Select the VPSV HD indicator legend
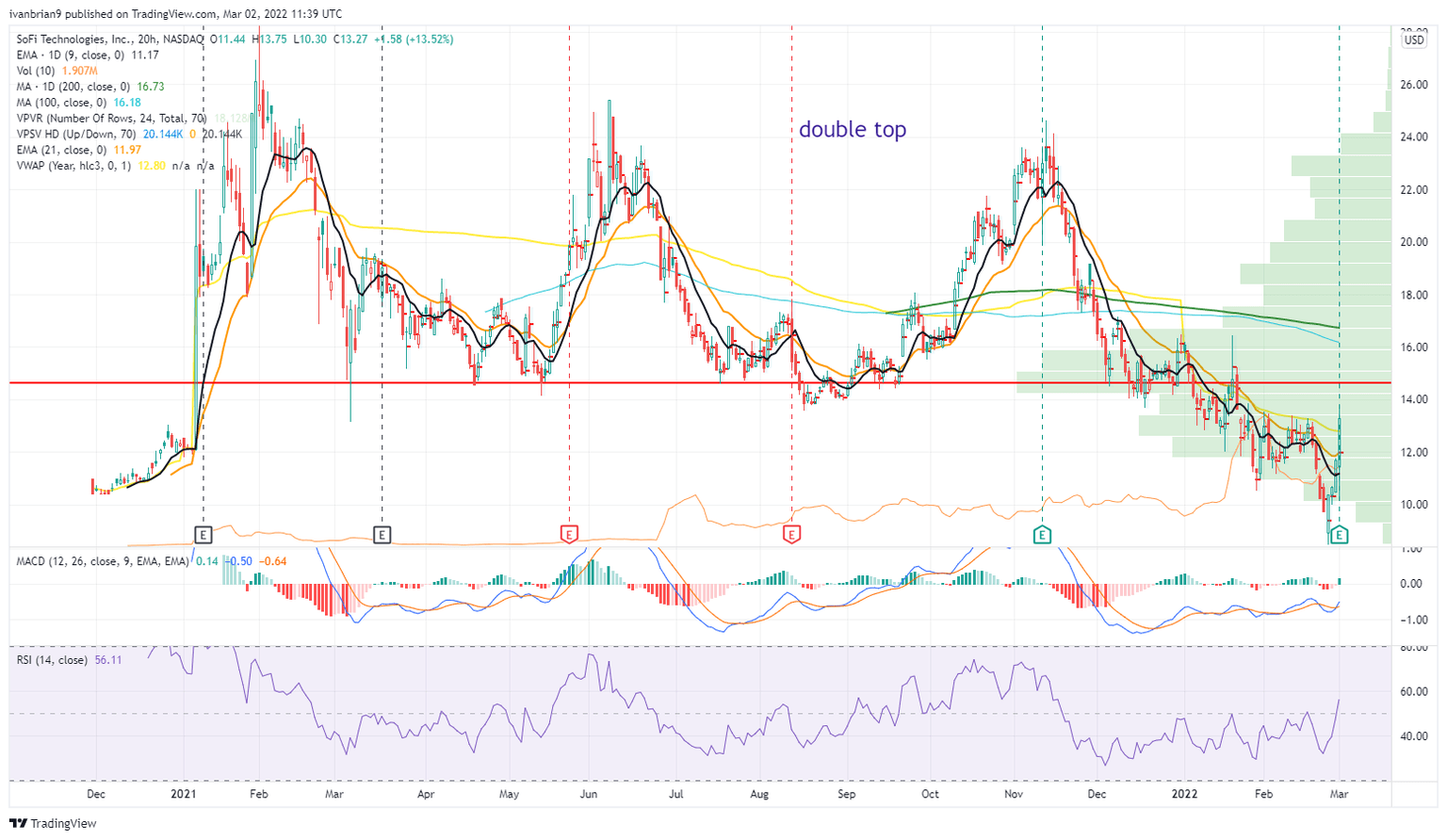Viewport: 1447px width, 840px height. click(x=76, y=135)
